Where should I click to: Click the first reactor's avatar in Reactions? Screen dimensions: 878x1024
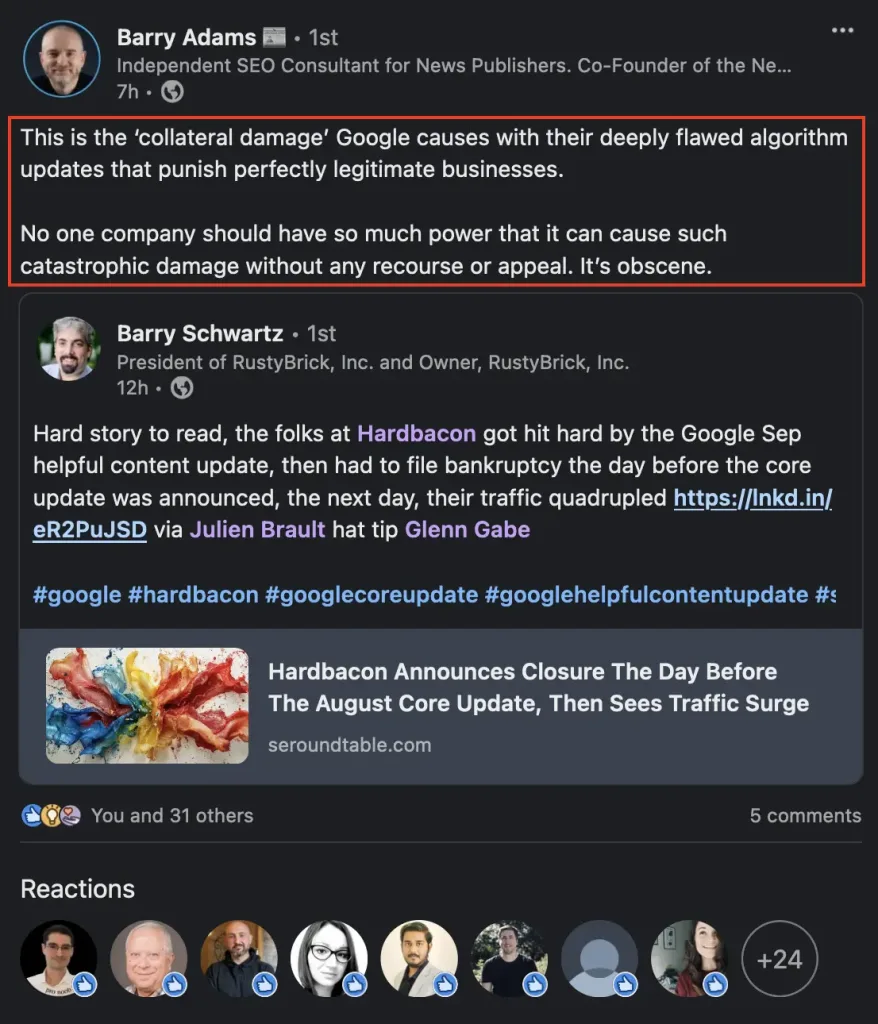(59, 959)
